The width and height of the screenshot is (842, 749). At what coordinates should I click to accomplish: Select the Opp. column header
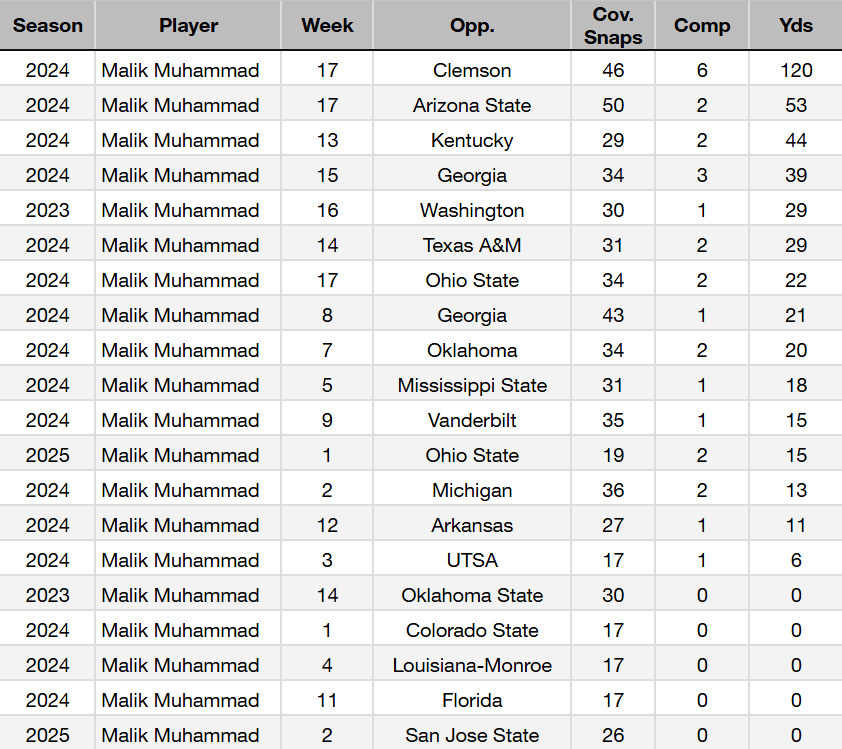tap(472, 25)
